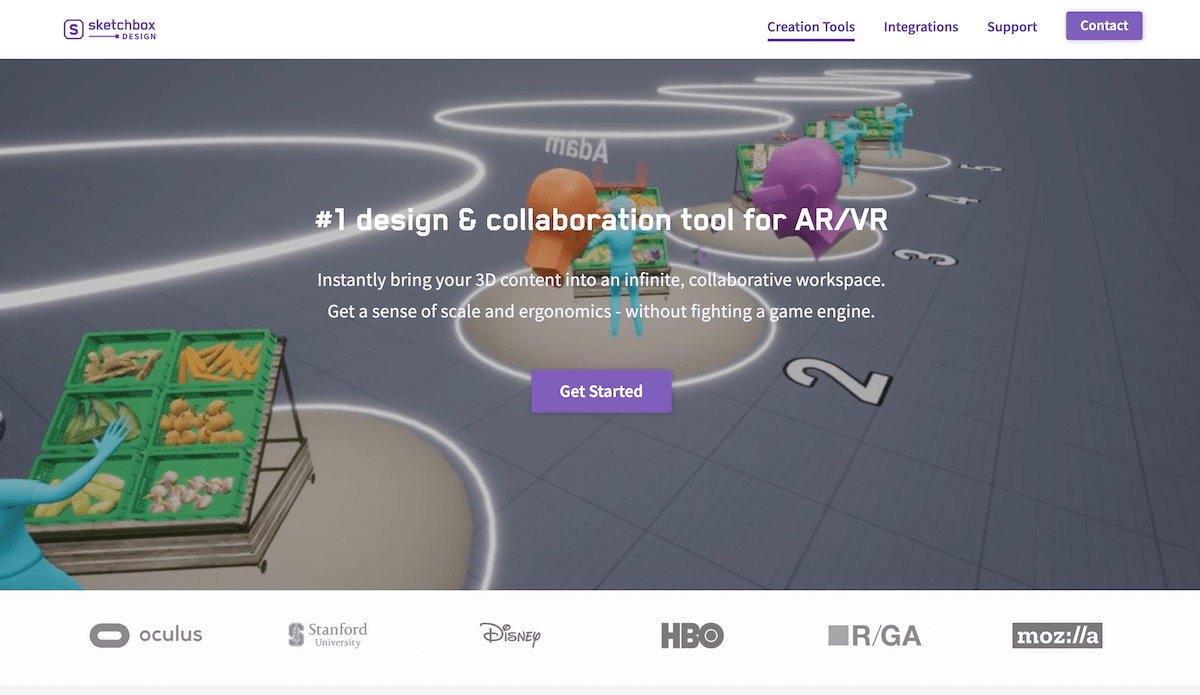Click the Sketchbox wordmark text
Screen dimensions: 1200x695
click(121, 24)
